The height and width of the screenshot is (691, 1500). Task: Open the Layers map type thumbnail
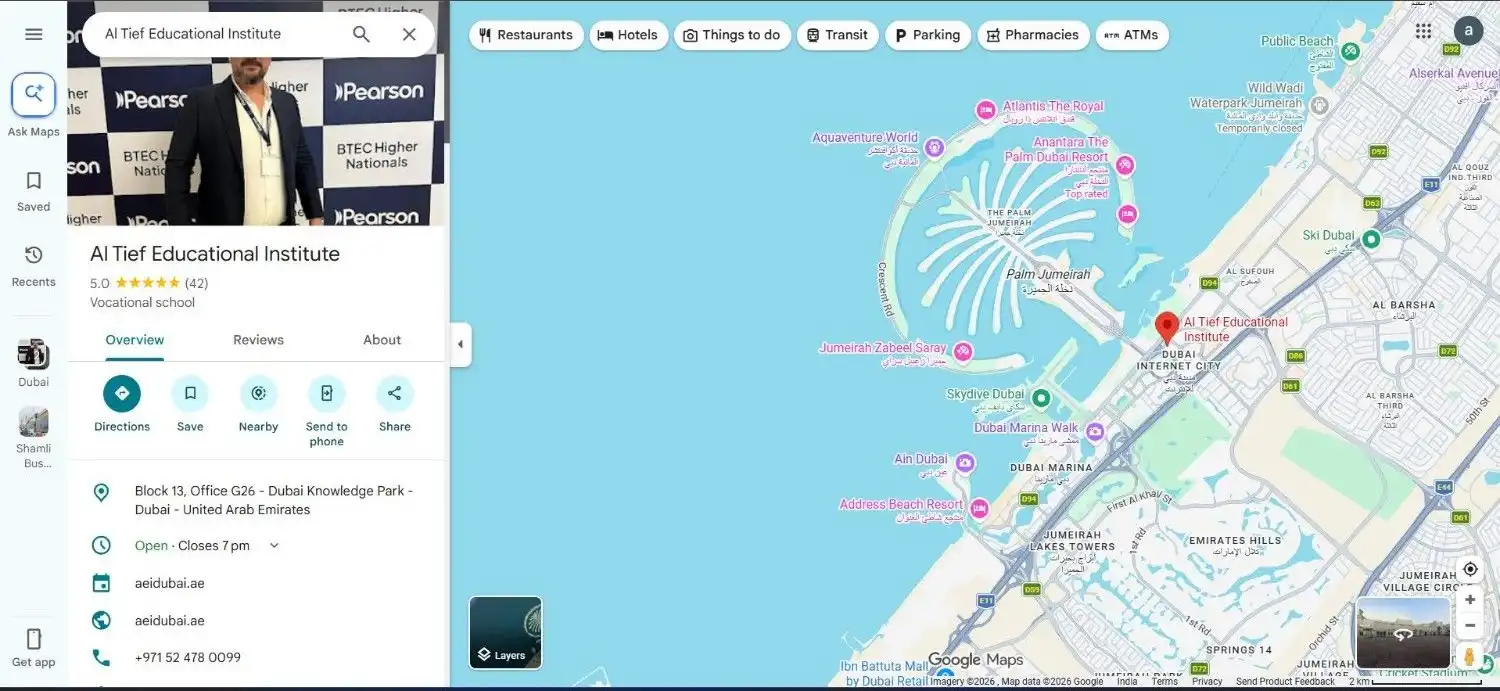click(x=506, y=633)
